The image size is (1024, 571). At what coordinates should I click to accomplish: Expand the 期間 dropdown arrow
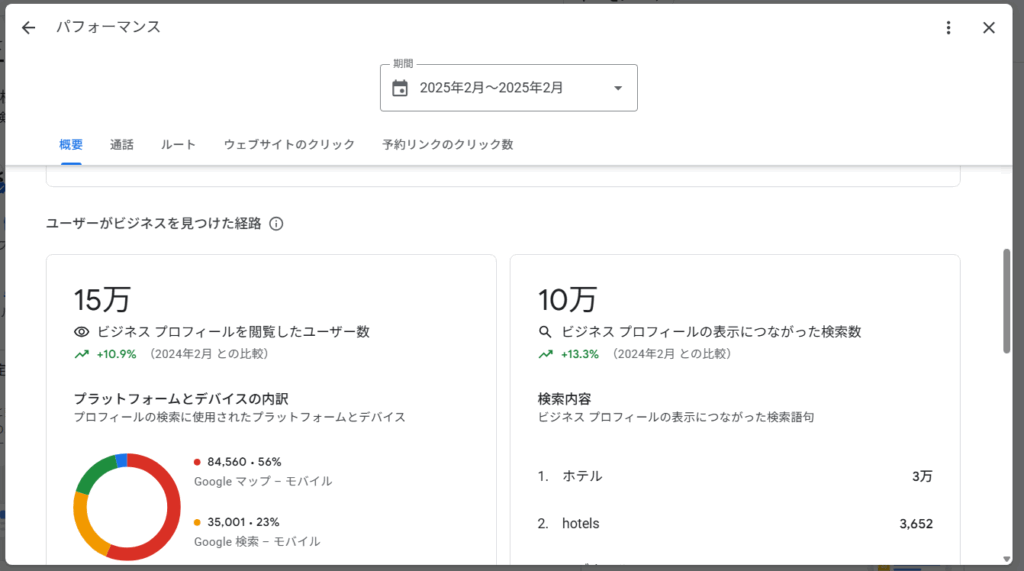[617, 88]
